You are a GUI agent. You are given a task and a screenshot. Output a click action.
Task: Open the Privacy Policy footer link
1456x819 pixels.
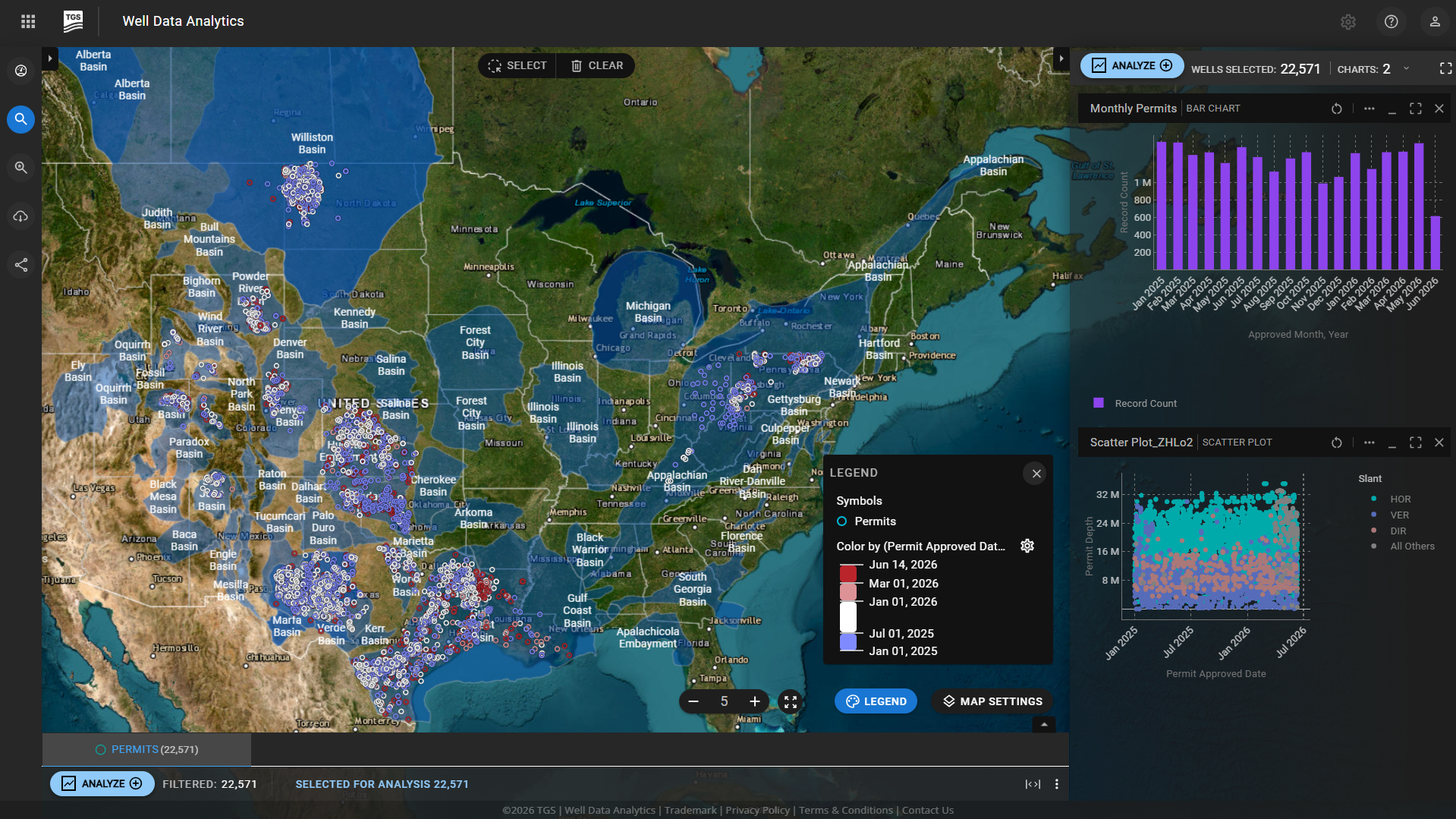[757, 810]
